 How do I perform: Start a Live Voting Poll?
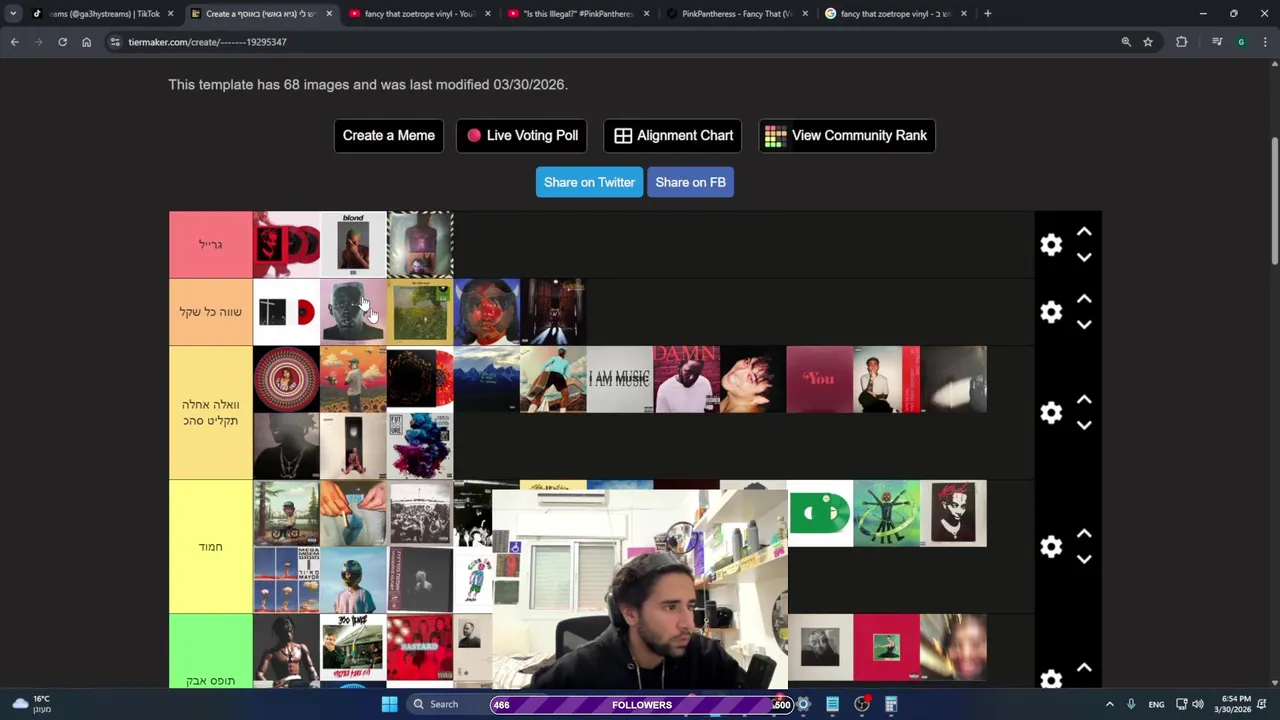click(522, 136)
